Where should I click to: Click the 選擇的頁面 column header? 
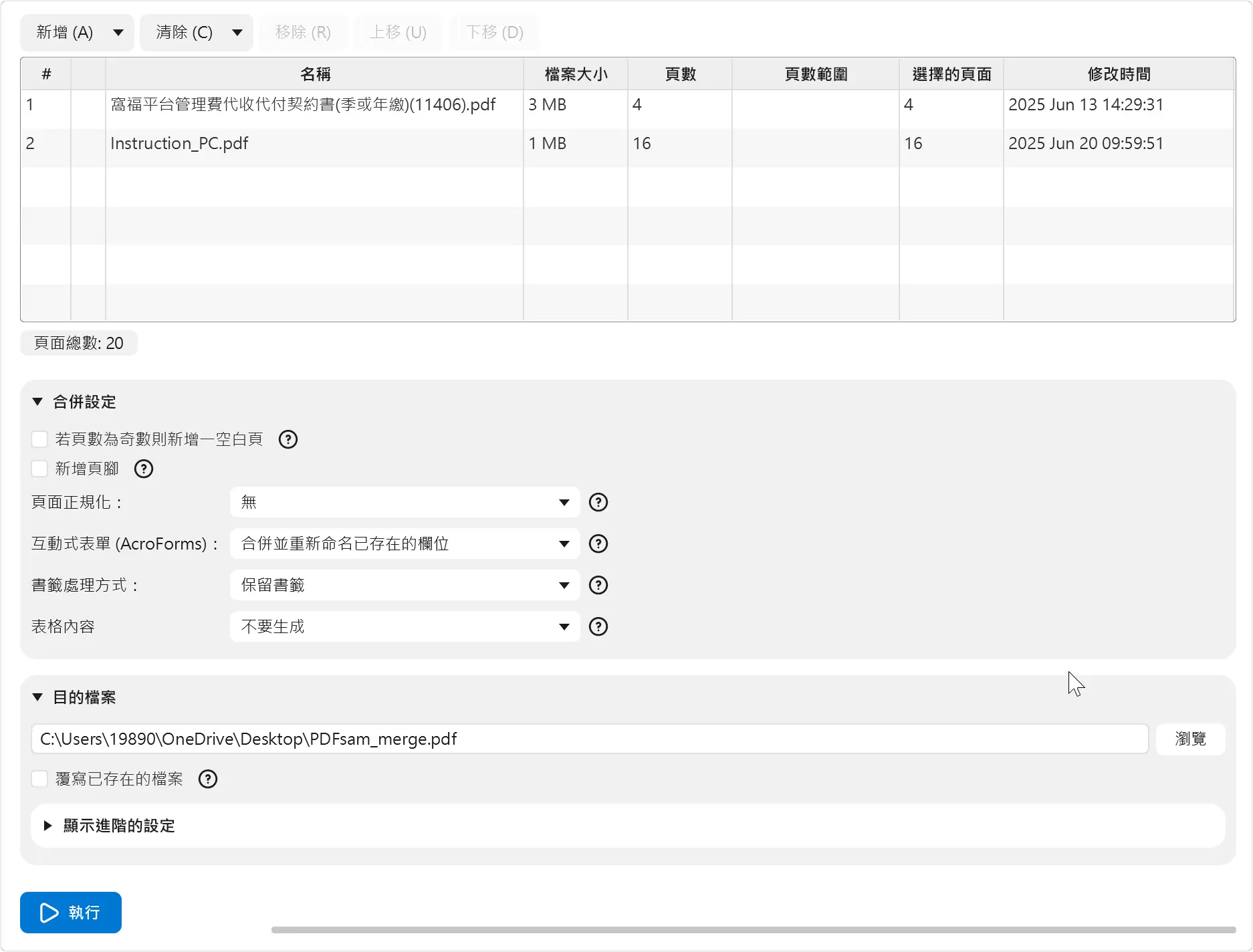pos(951,74)
